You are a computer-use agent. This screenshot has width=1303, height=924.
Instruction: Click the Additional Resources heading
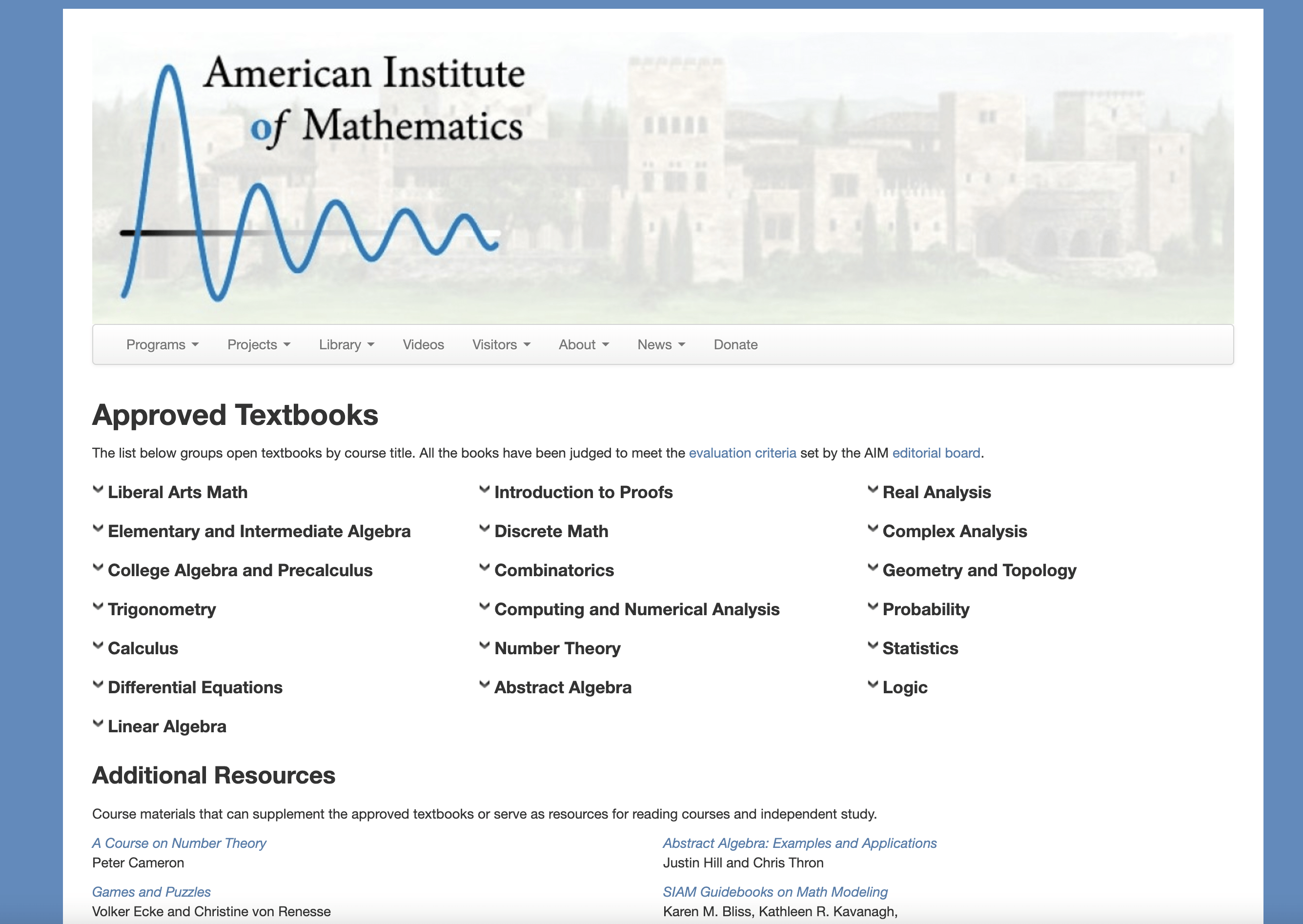pos(214,776)
